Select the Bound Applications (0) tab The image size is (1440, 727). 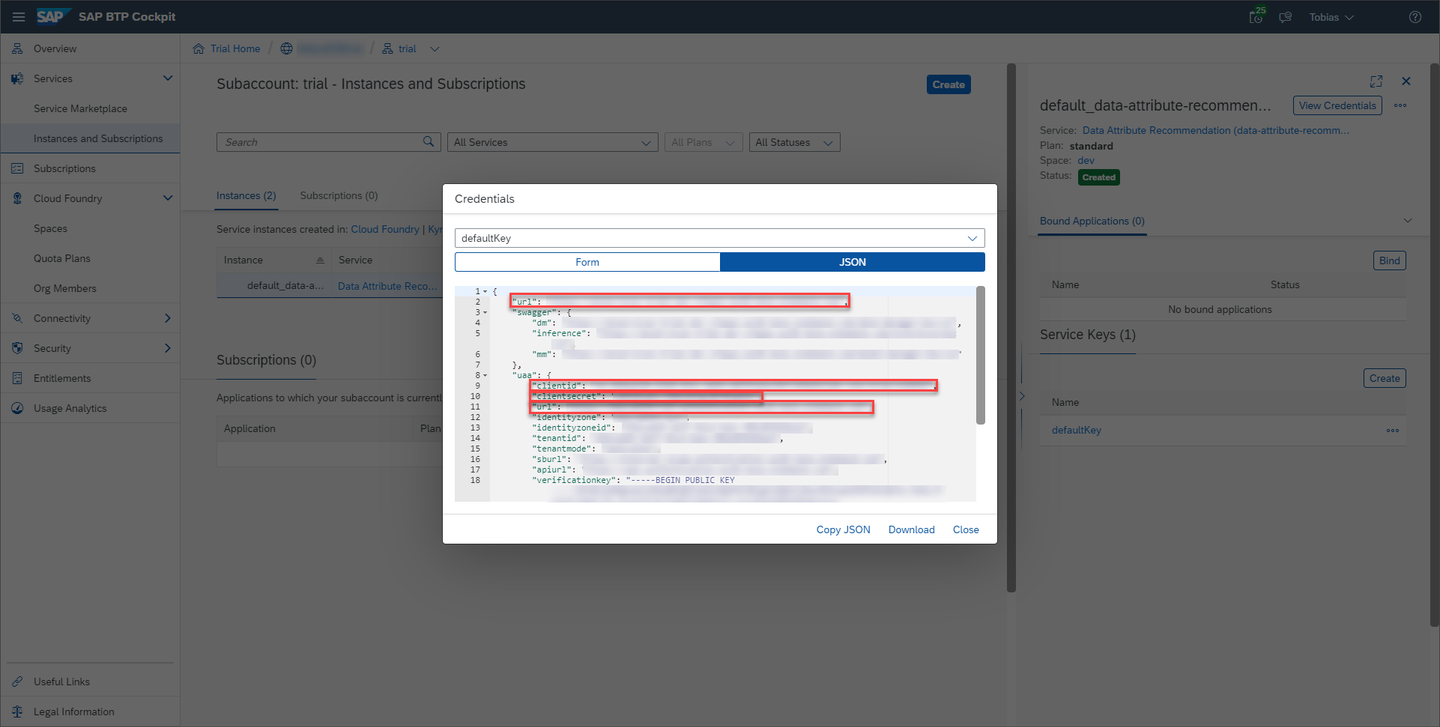pyautogui.click(x=1092, y=221)
